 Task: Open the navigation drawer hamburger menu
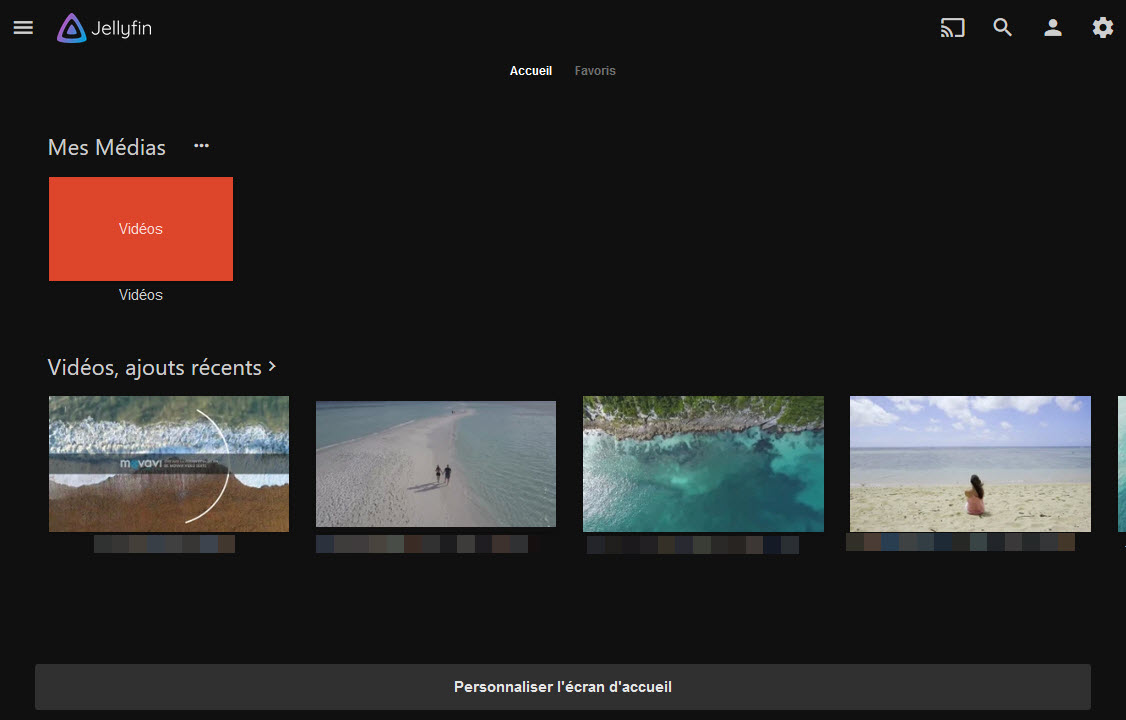[22, 27]
